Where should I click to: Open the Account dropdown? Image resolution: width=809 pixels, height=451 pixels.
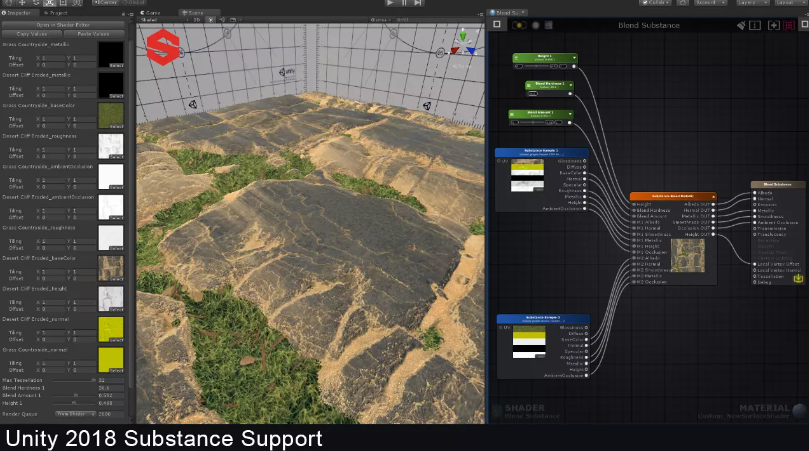tap(710, 3)
